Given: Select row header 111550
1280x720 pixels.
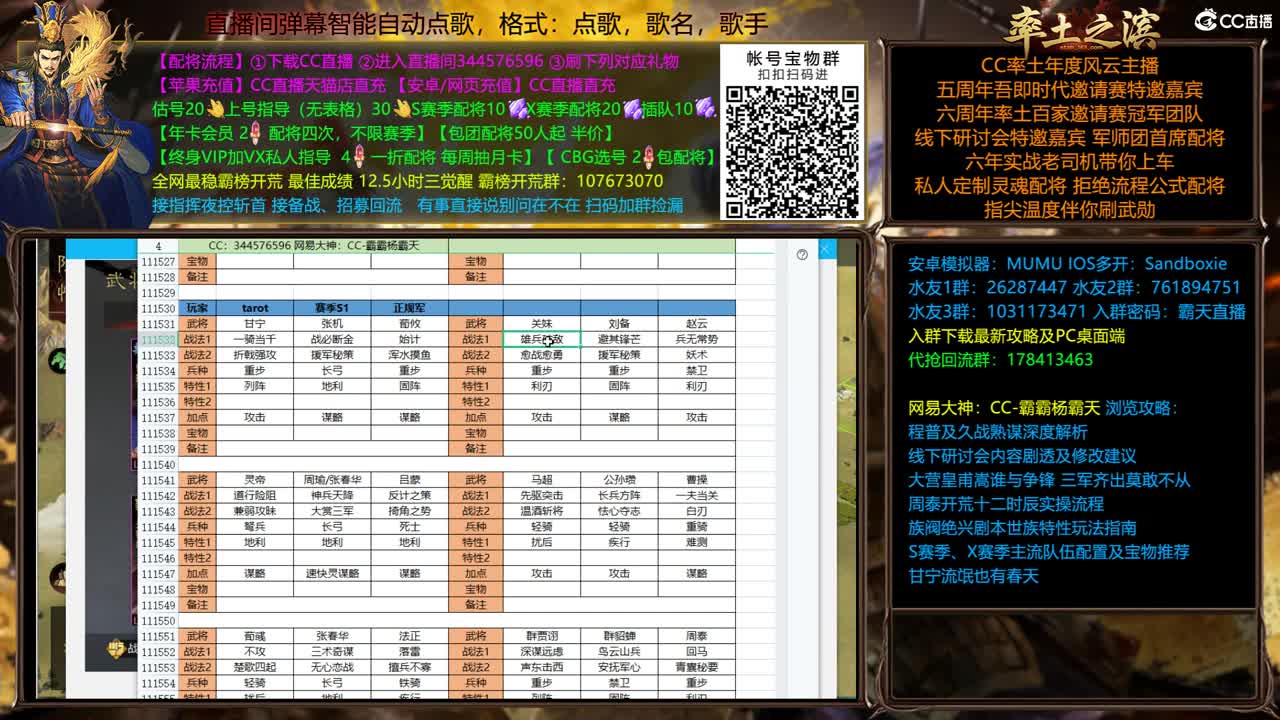Looking at the screenshot, I should [158, 621].
